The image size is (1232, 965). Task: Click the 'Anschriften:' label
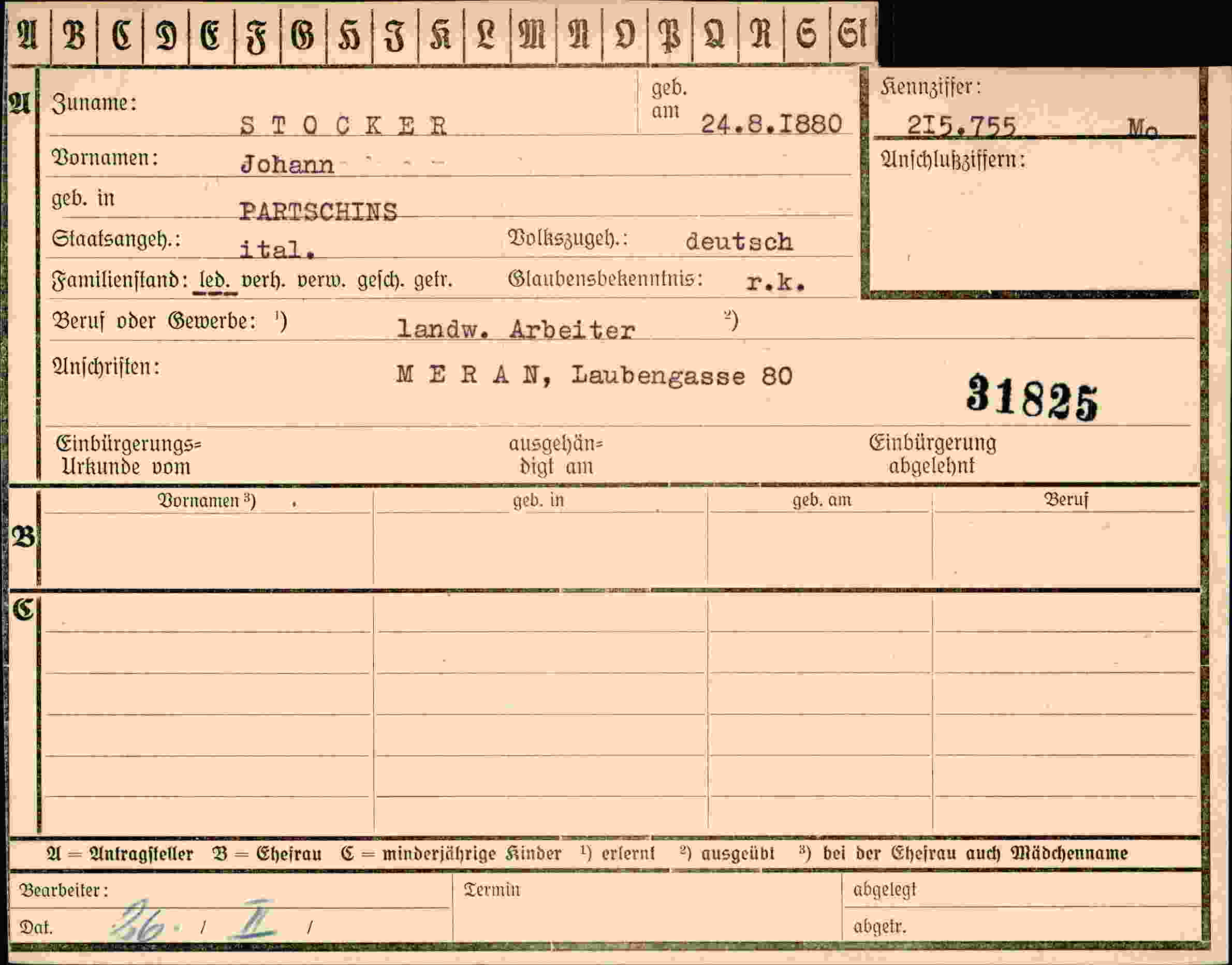106,367
